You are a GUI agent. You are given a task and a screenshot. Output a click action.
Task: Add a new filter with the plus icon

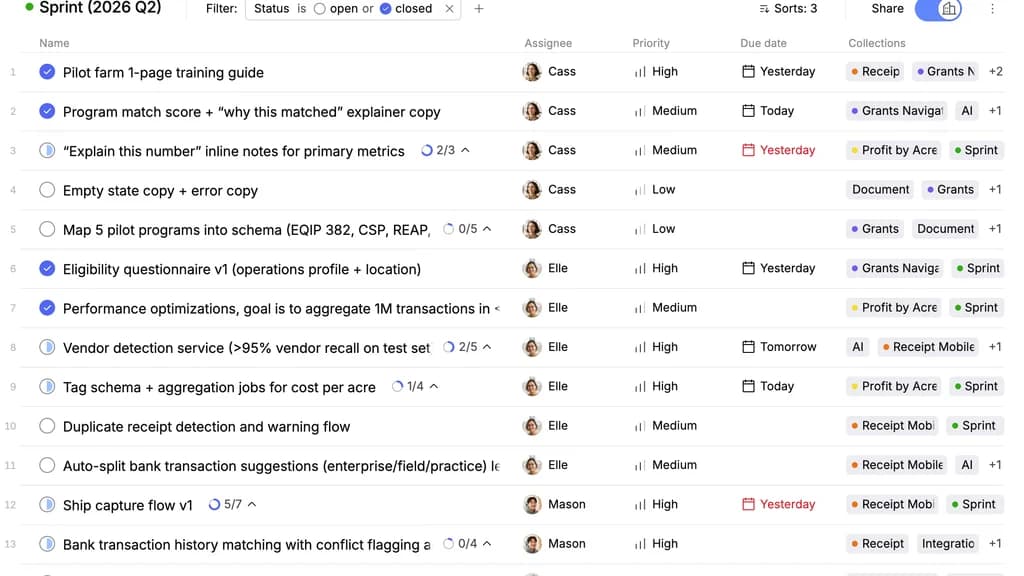(x=479, y=9)
